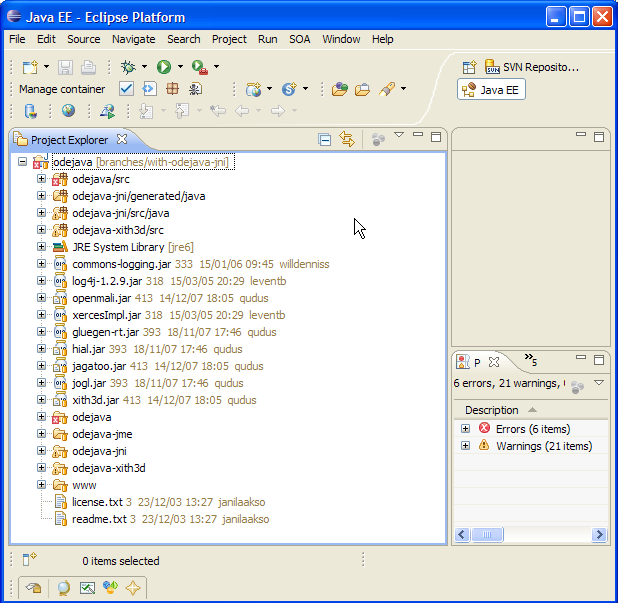Open the Project menu
Image resolution: width=618 pixels, height=603 pixels.
(x=229, y=39)
